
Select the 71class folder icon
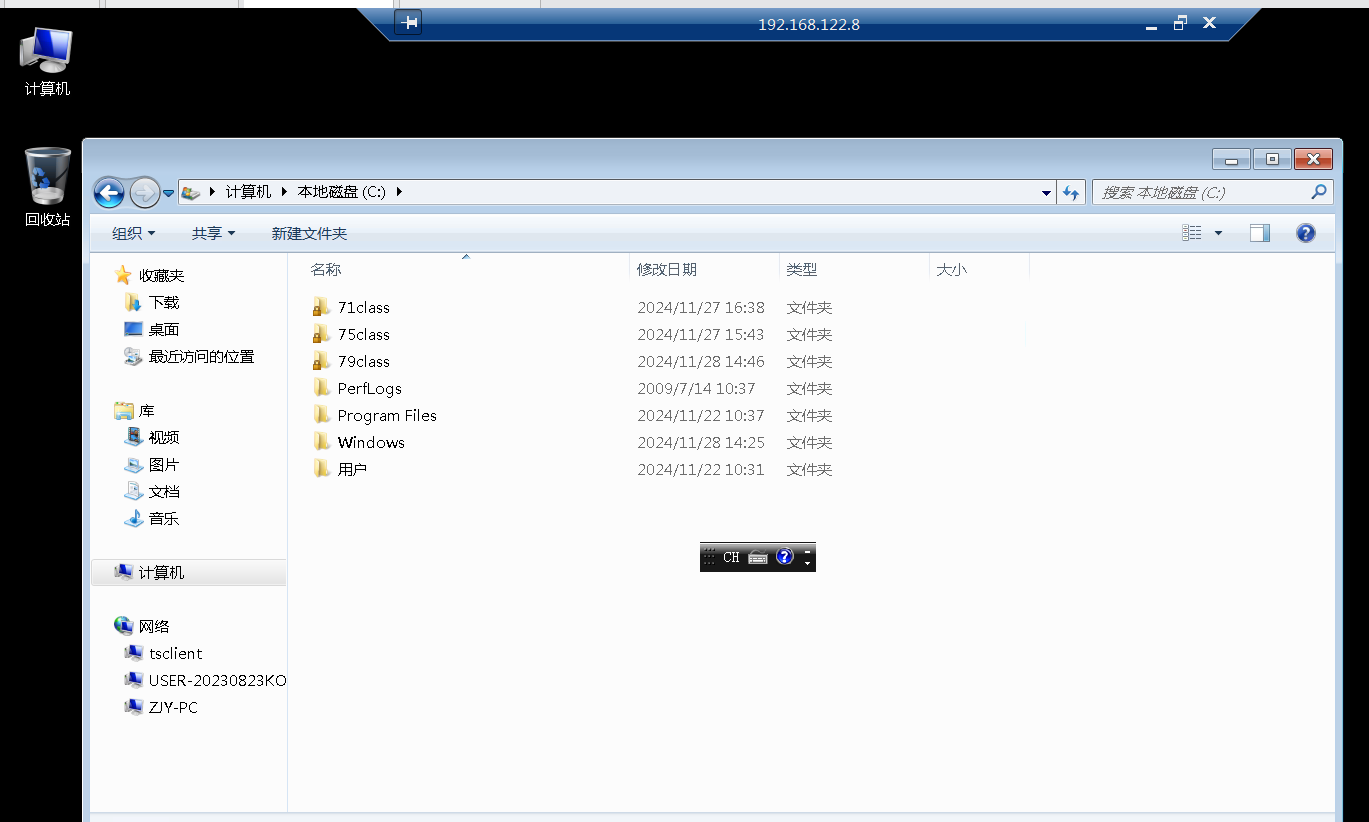[x=321, y=307]
